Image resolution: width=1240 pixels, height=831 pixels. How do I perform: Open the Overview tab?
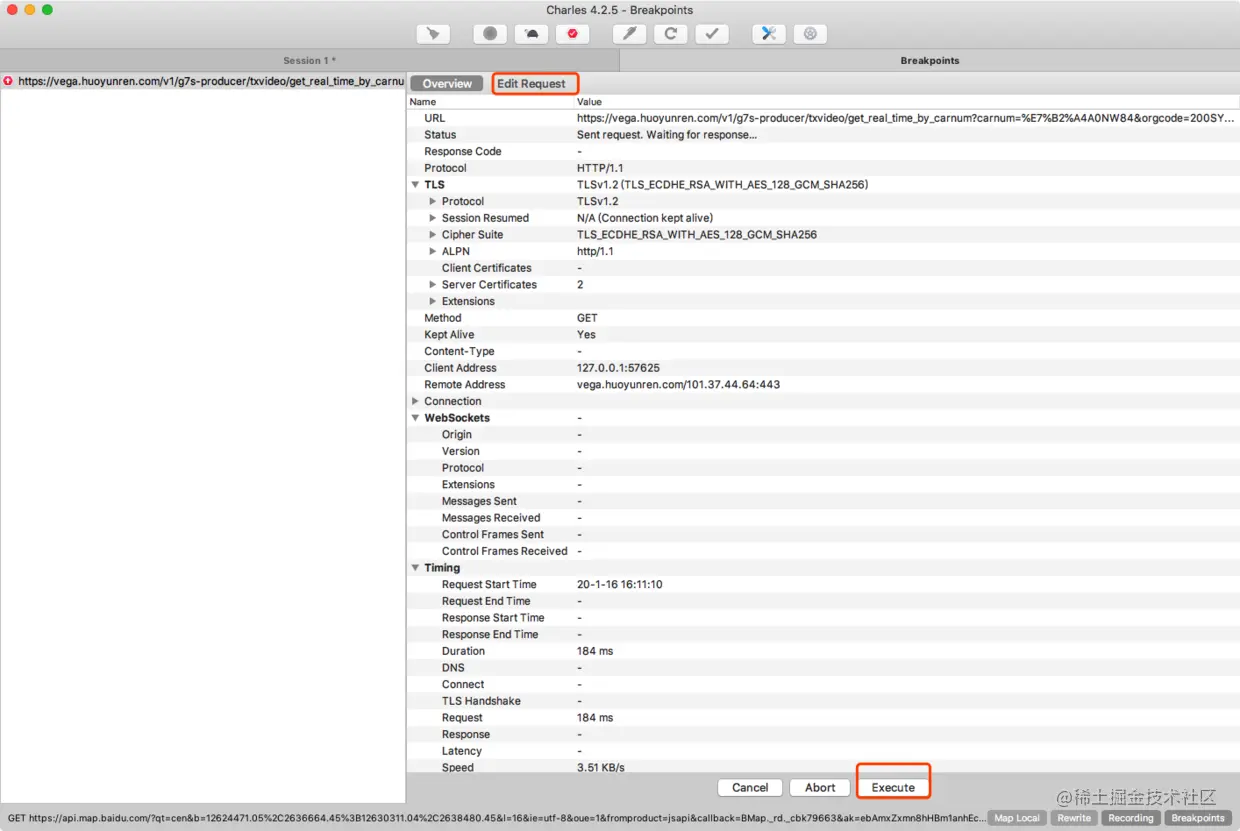coord(447,84)
